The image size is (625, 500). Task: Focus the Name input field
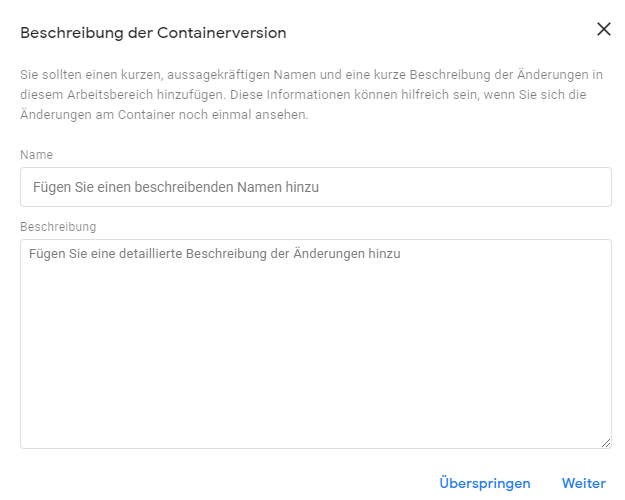pyautogui.click(x=316, y=187)
